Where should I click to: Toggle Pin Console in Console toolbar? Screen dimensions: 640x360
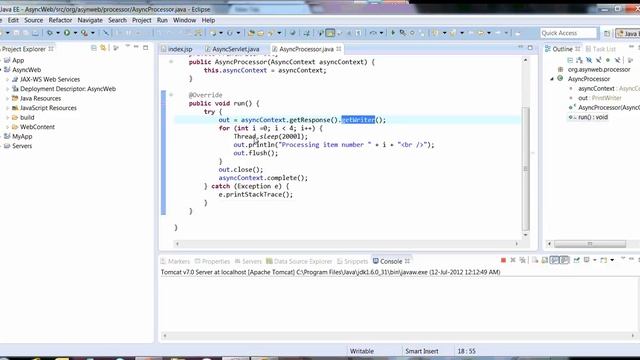[577, 260]
